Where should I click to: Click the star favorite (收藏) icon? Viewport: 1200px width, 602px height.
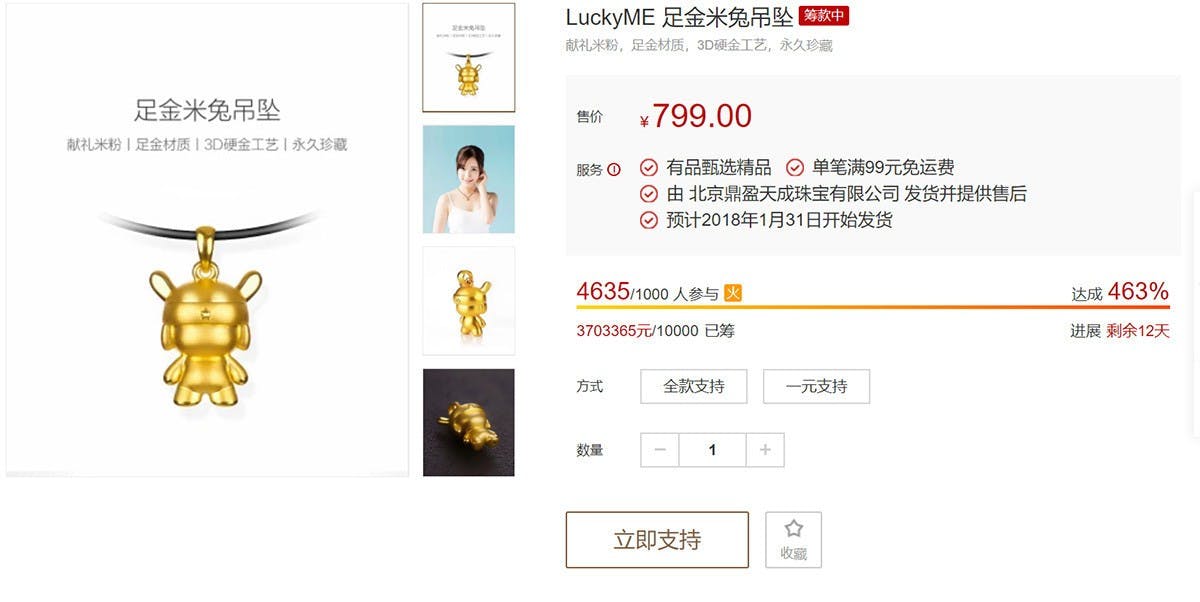pyautogui.click(x=794, y=529)
